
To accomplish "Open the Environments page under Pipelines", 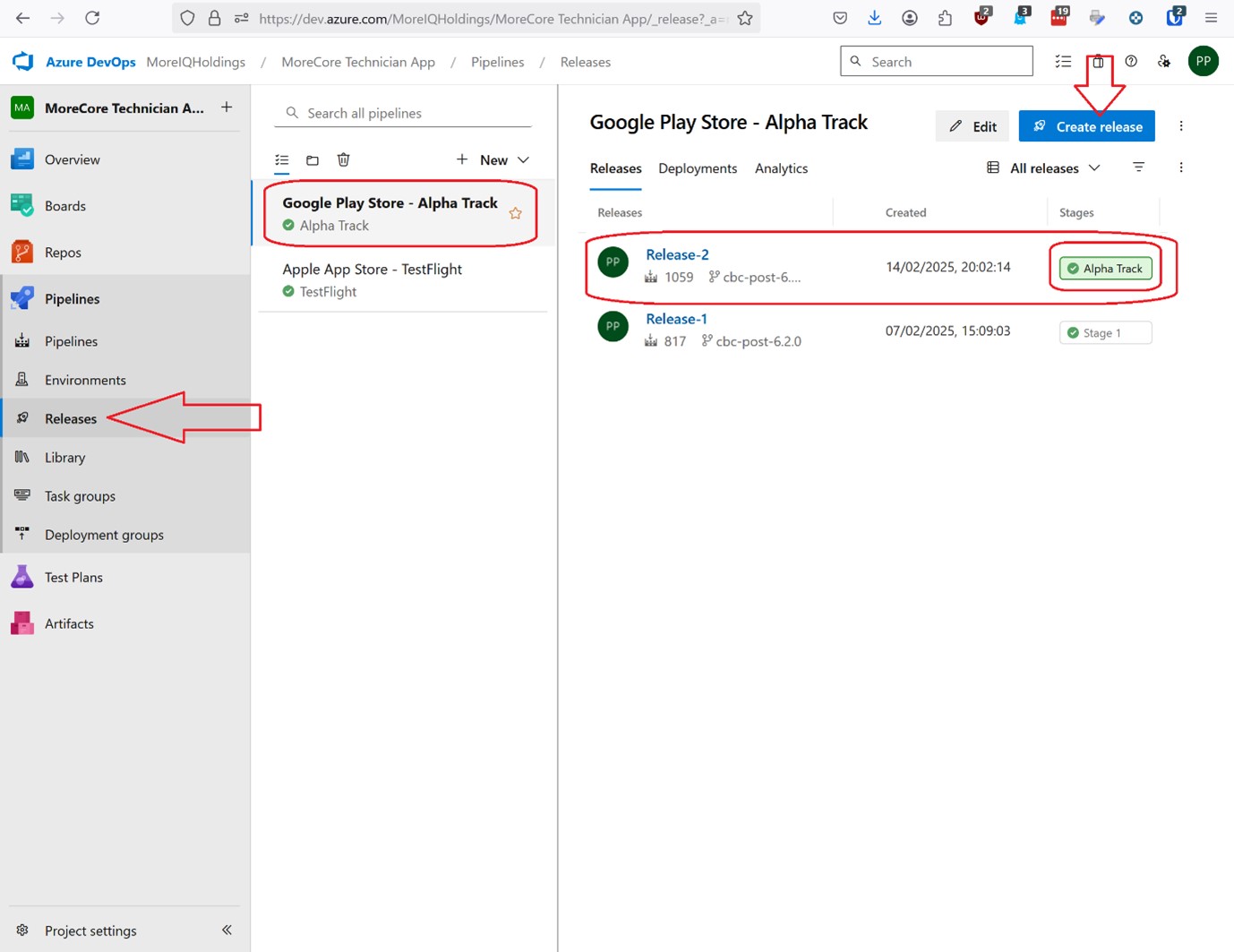I will 85,380.
